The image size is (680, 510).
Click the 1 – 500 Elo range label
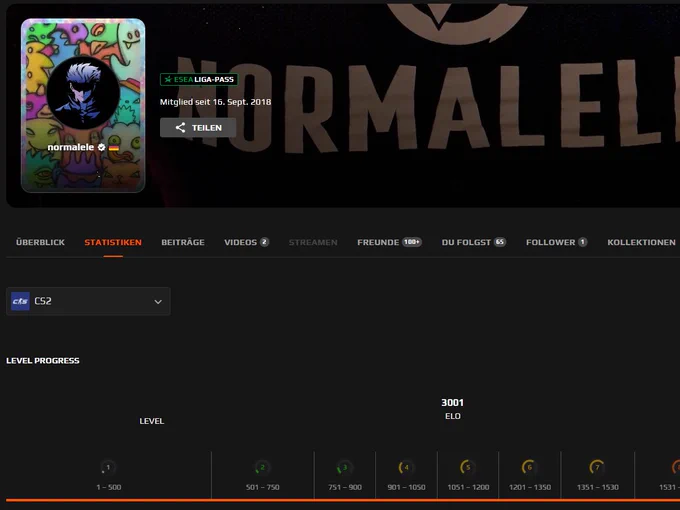(108, 487)
